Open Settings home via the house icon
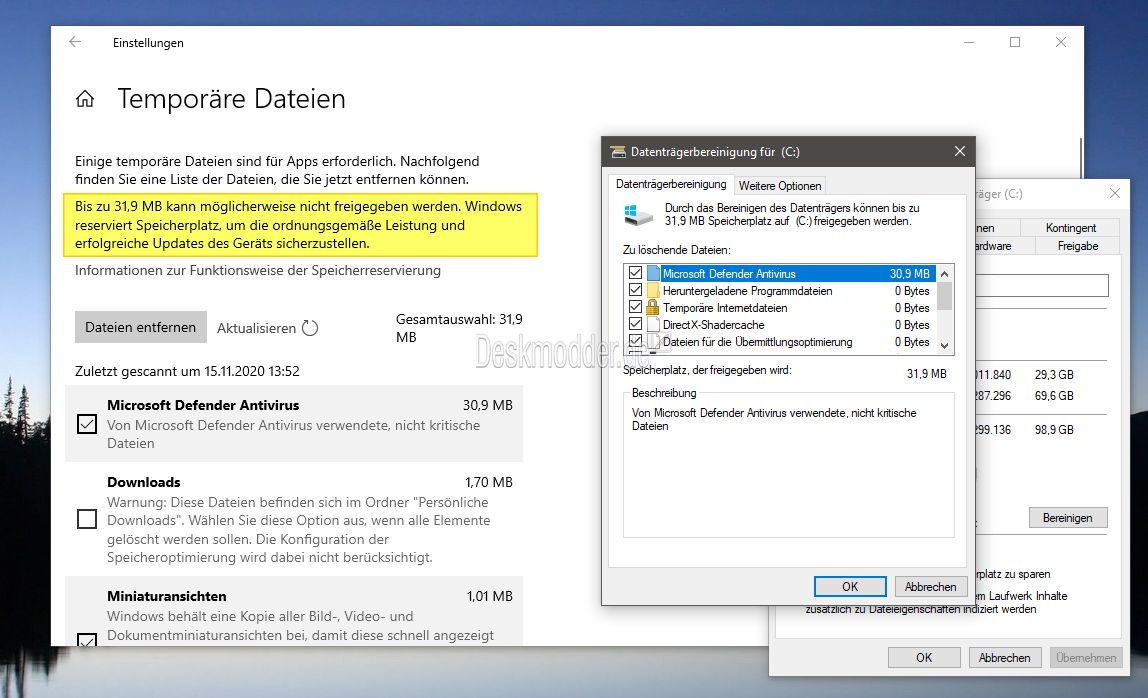The image size is (1148, 698). coord(85,99)
